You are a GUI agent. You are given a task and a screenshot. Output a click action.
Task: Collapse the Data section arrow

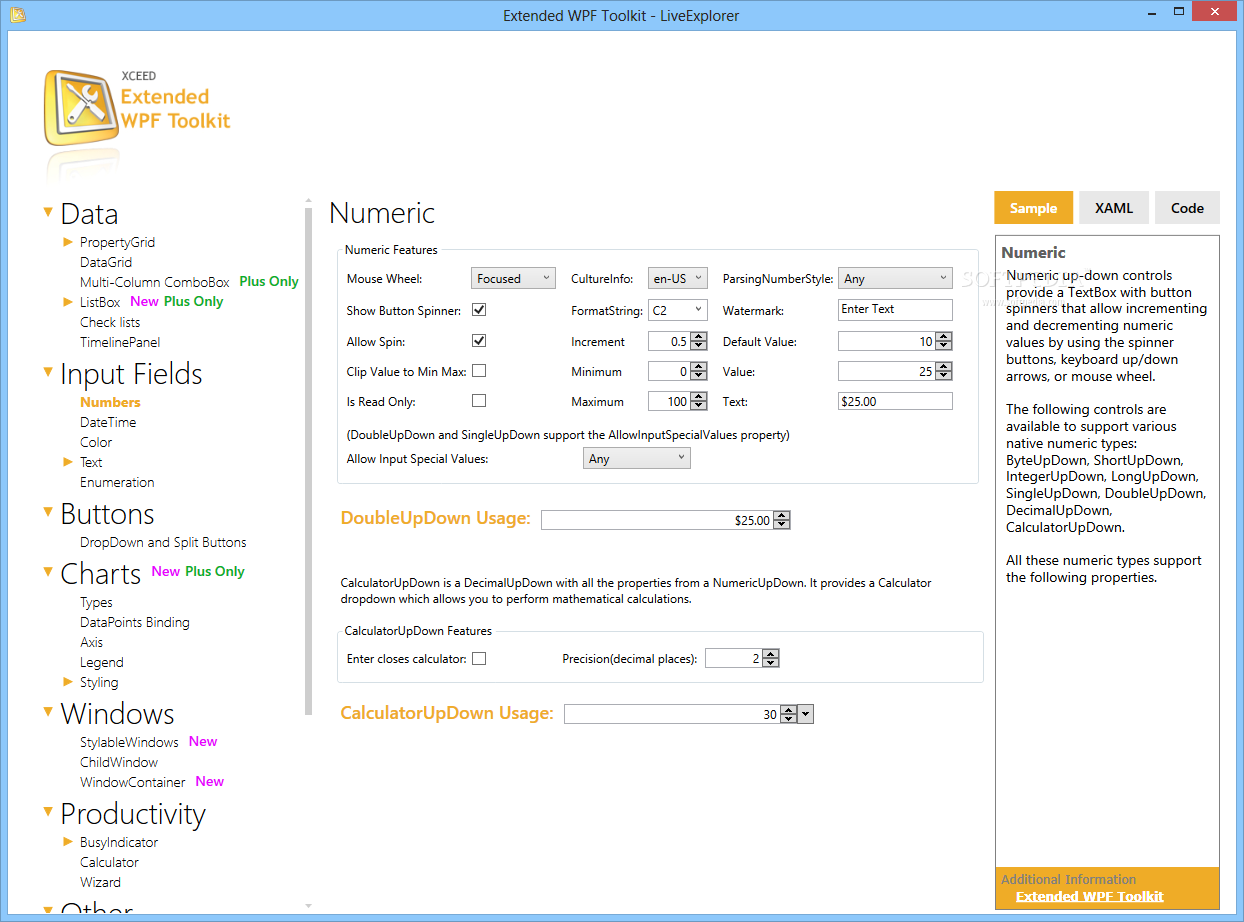[x=48, y=212]
